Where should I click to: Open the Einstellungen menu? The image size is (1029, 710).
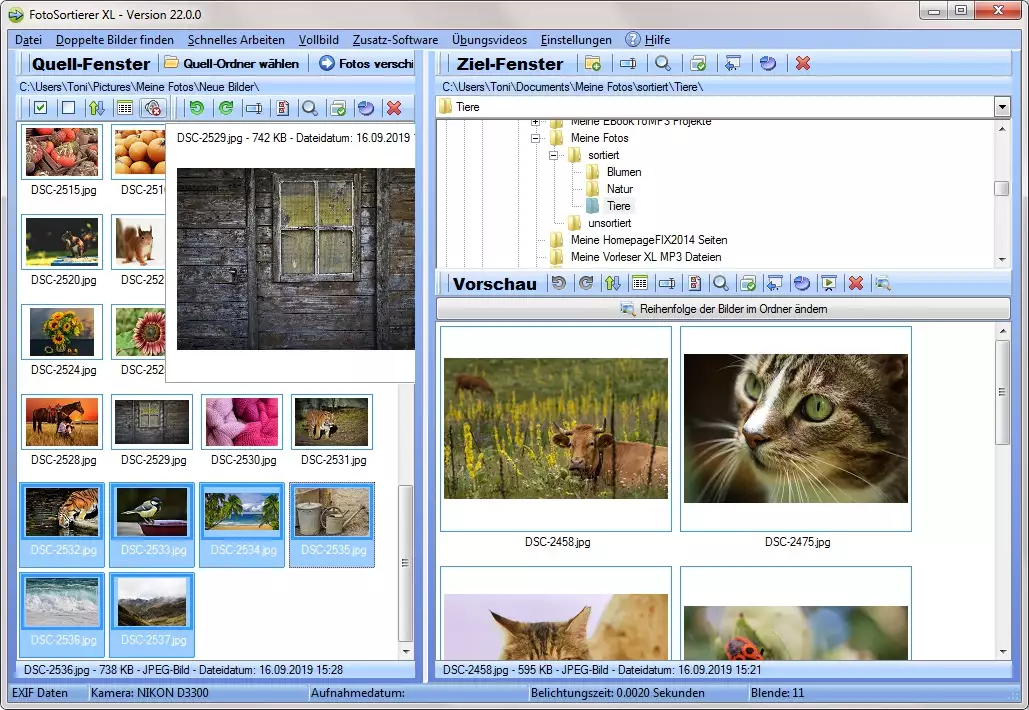(x=576, y=40)
